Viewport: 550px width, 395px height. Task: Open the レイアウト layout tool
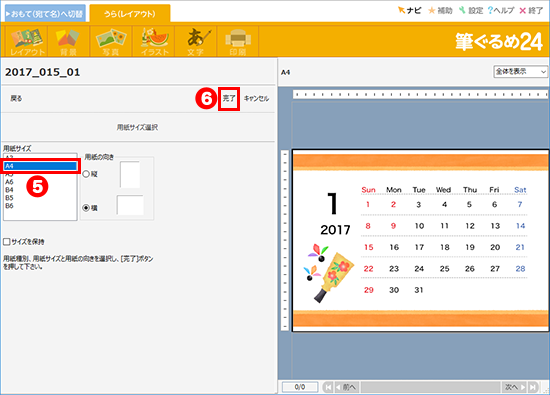pos(27,41)
